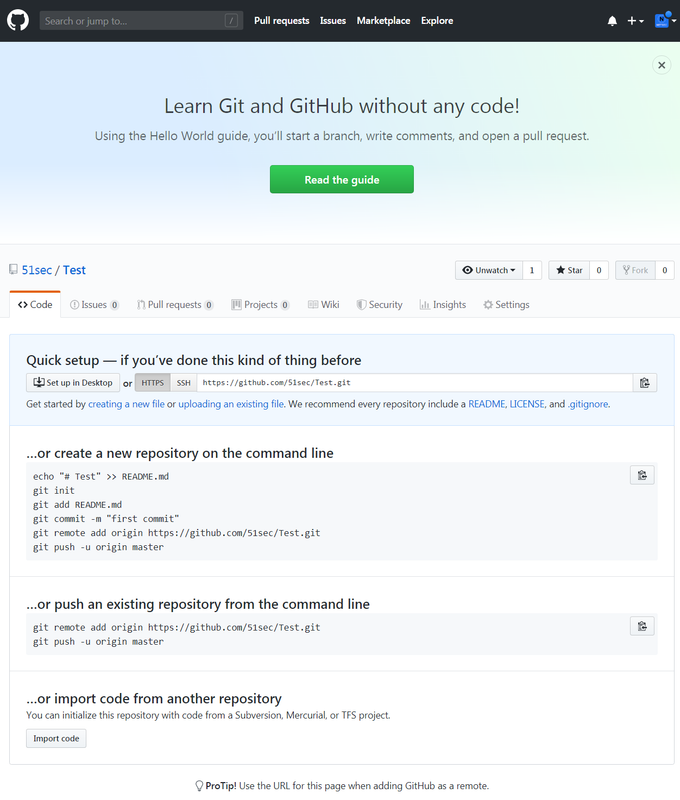Switch to the Wiki tab
This screenshot has height=800, width=680.
pos(323,305)
